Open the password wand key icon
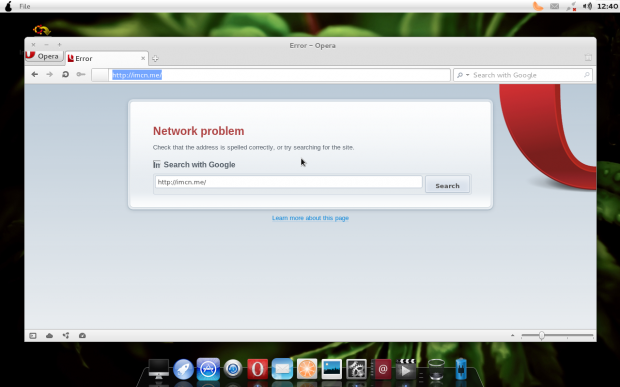Viewport: 620px width, 387px height. 81,74
